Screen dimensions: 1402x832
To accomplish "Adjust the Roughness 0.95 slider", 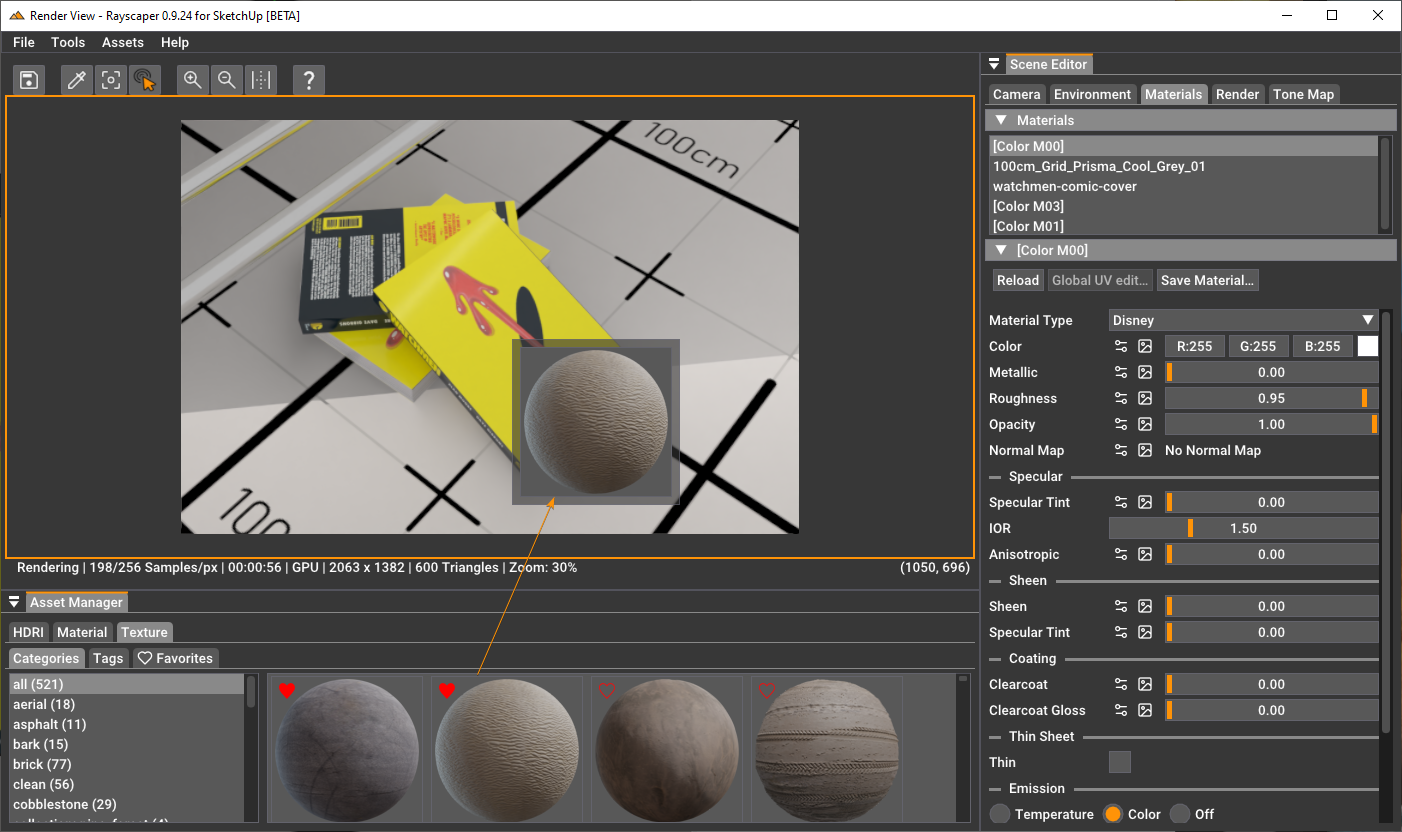I will [x=1272, y=398].
